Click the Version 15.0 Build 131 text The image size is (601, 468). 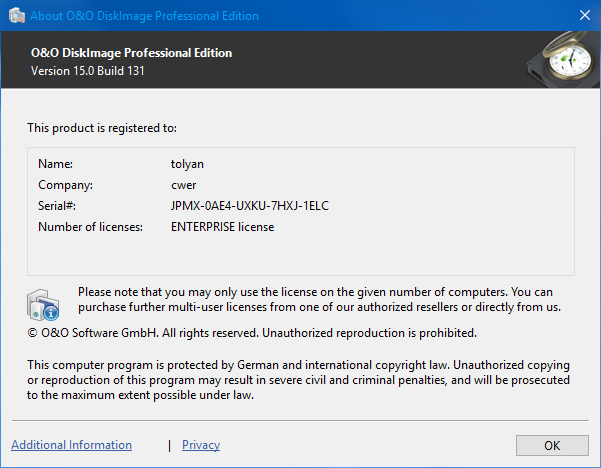coord(88,70)
